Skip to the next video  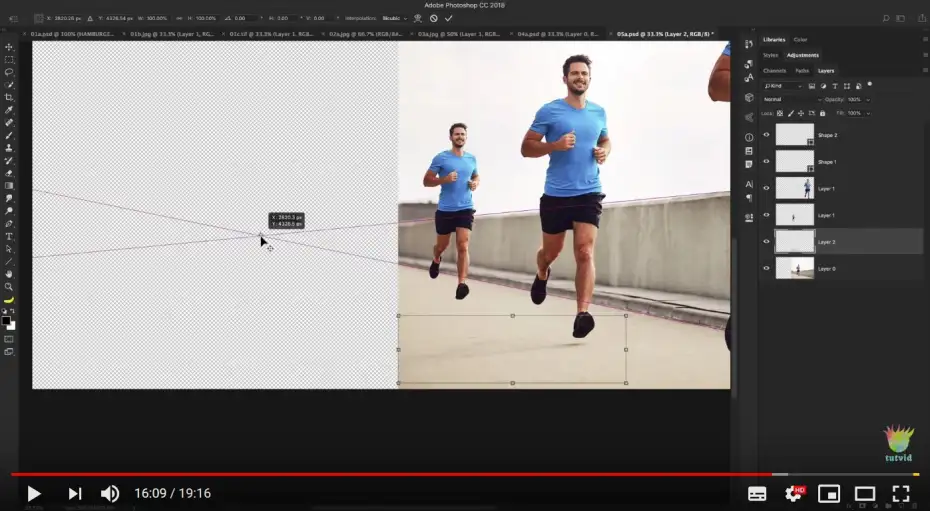[x=75, y=493]
